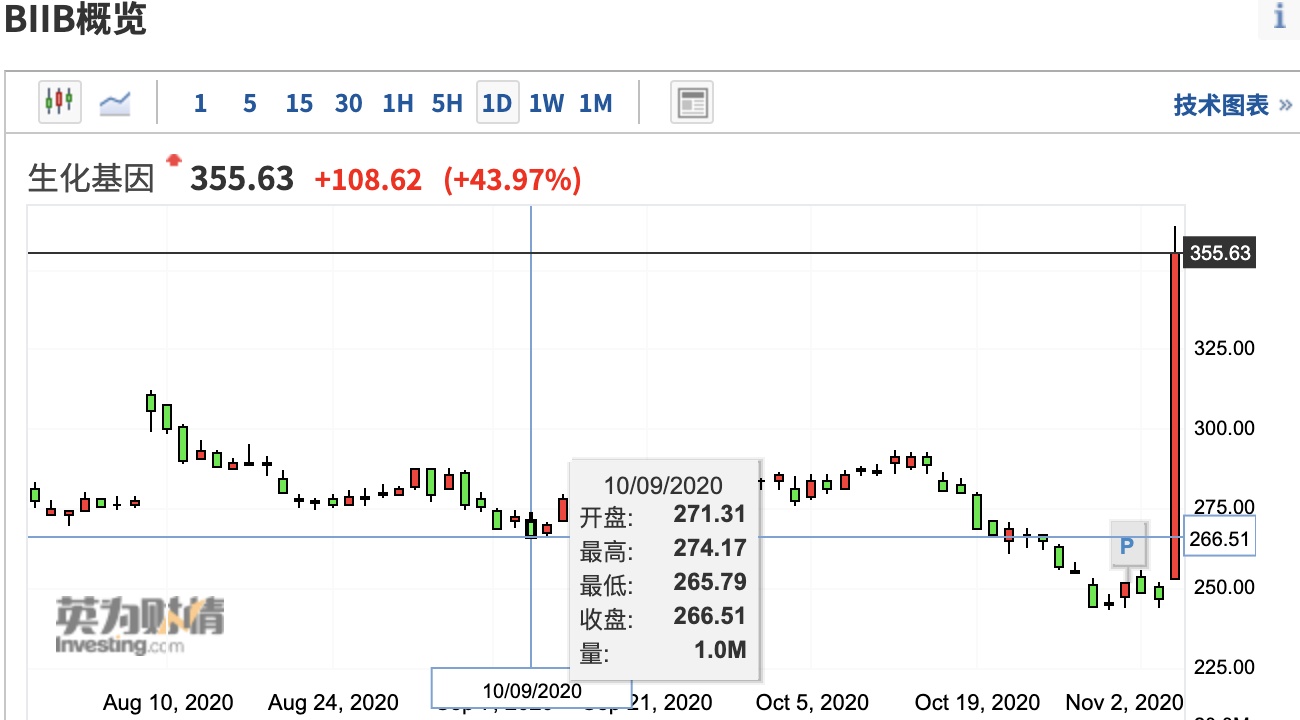The image size is (1300, 720).
Task: Click the 325.00 axis label
Action: click(x=1224, y=349)
